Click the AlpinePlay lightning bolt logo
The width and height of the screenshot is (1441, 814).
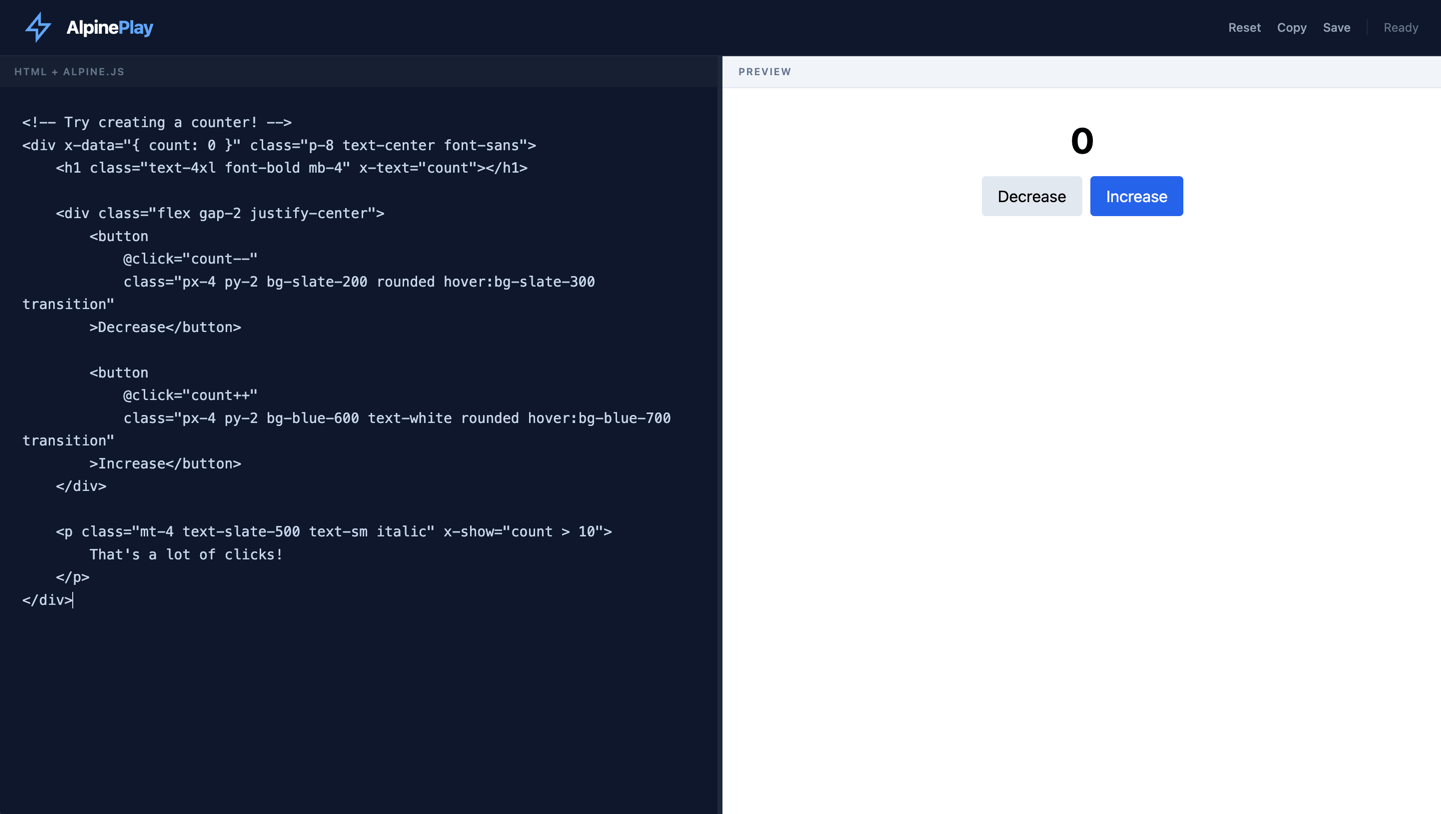[x=38, y=27]
